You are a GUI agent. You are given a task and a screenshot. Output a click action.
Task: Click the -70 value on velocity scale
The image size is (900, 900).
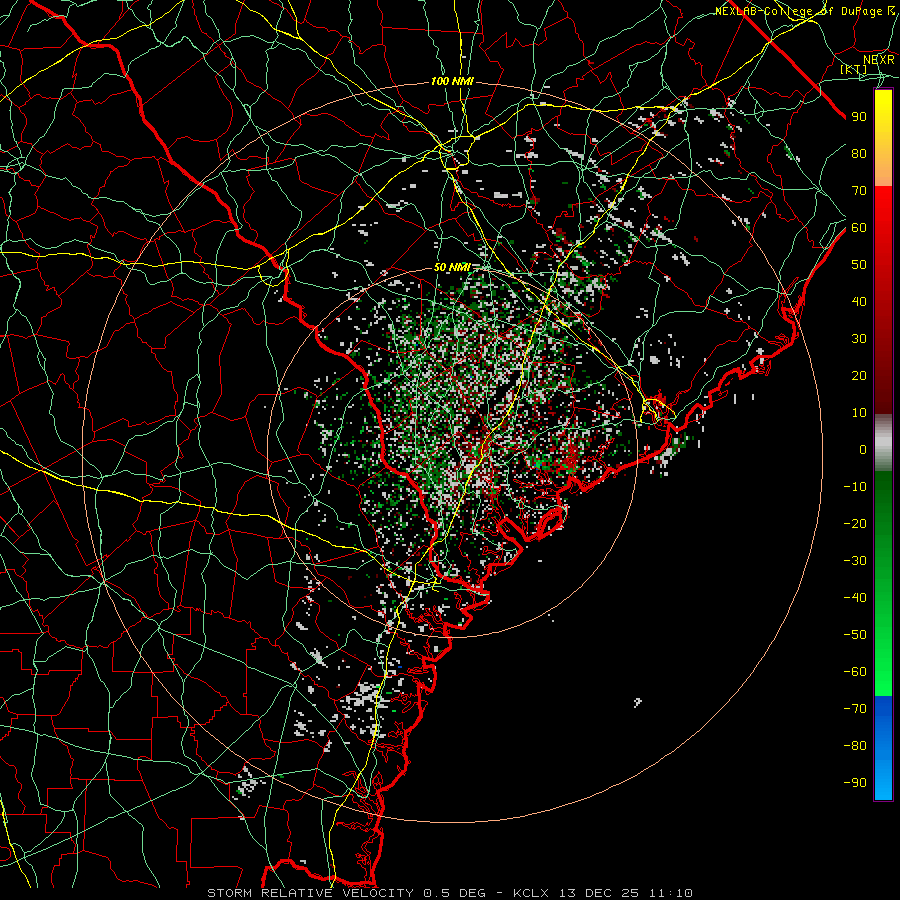pos(855,709)
